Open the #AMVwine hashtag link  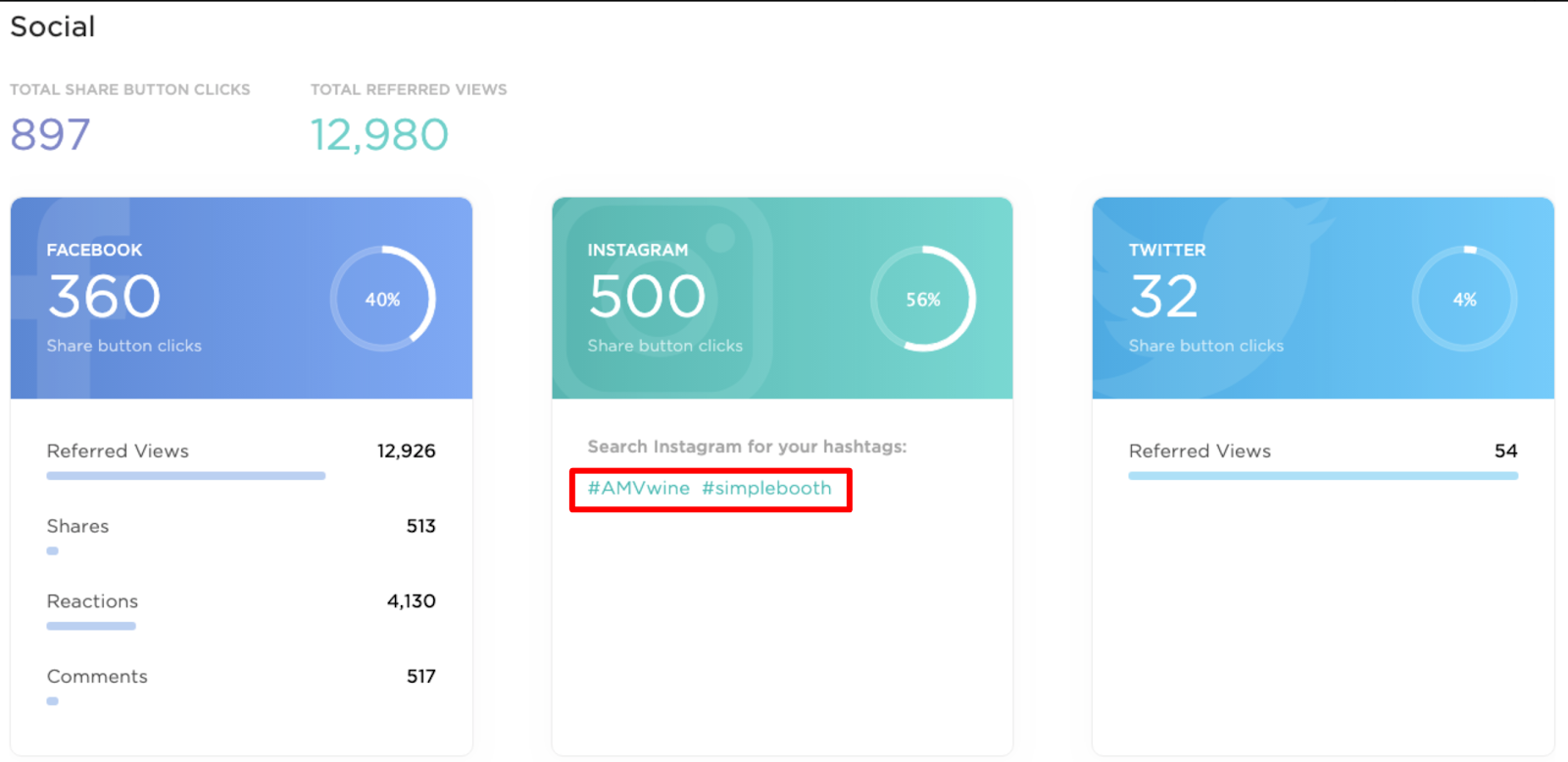tap(638, 488)
